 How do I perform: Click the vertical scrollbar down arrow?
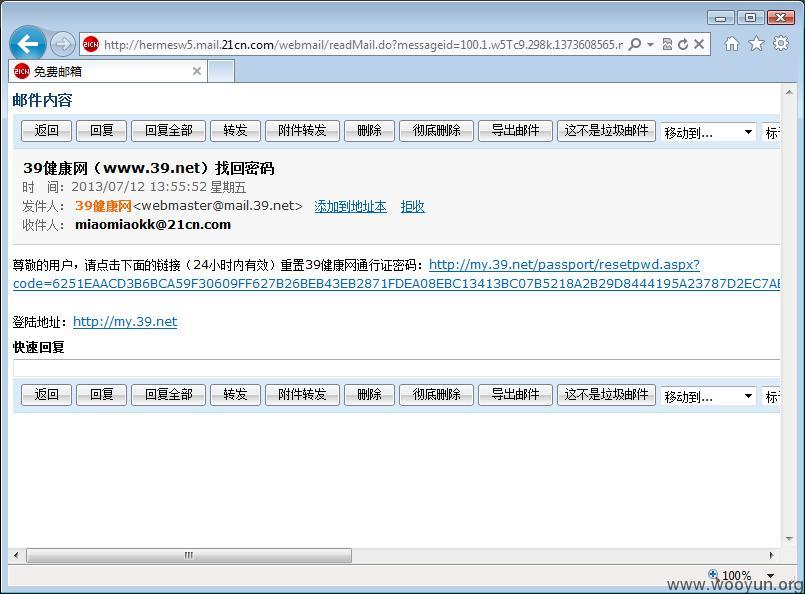pos(789,539)
